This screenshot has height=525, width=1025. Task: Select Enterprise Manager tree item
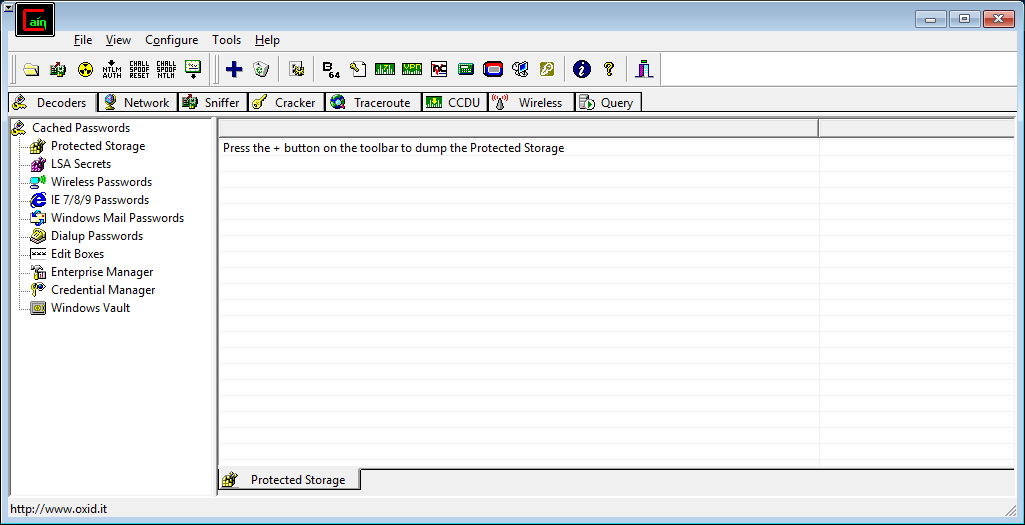(x=102, y=272)
